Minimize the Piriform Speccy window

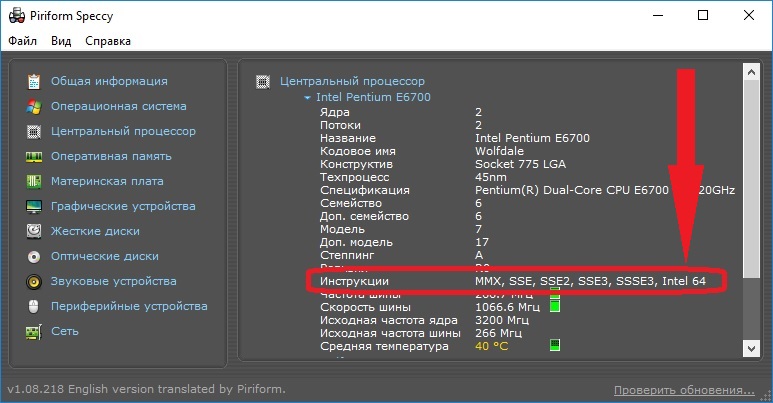point(658,15)
